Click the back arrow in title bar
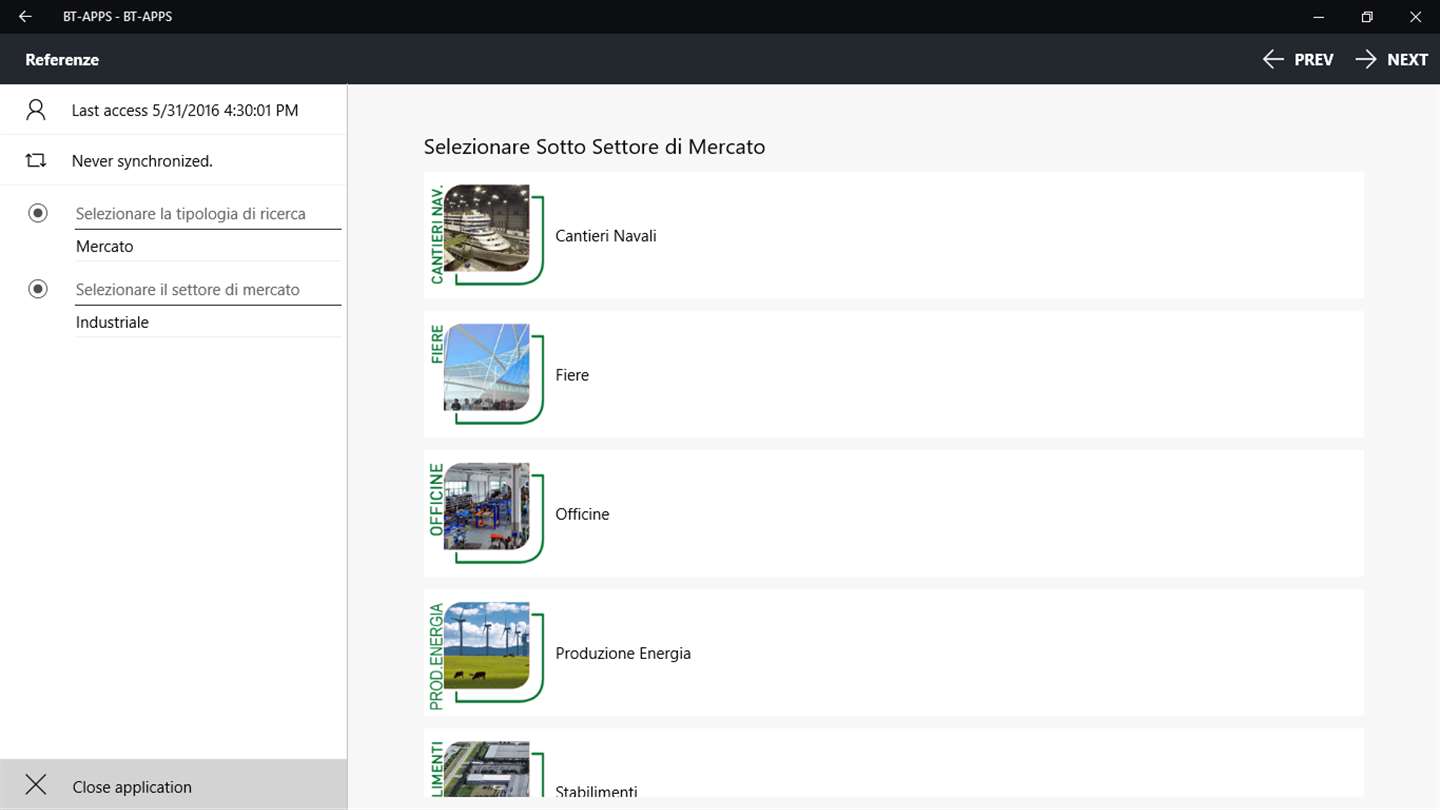The height and width of the screenshot is (810, 1440). tap(25, 17)
